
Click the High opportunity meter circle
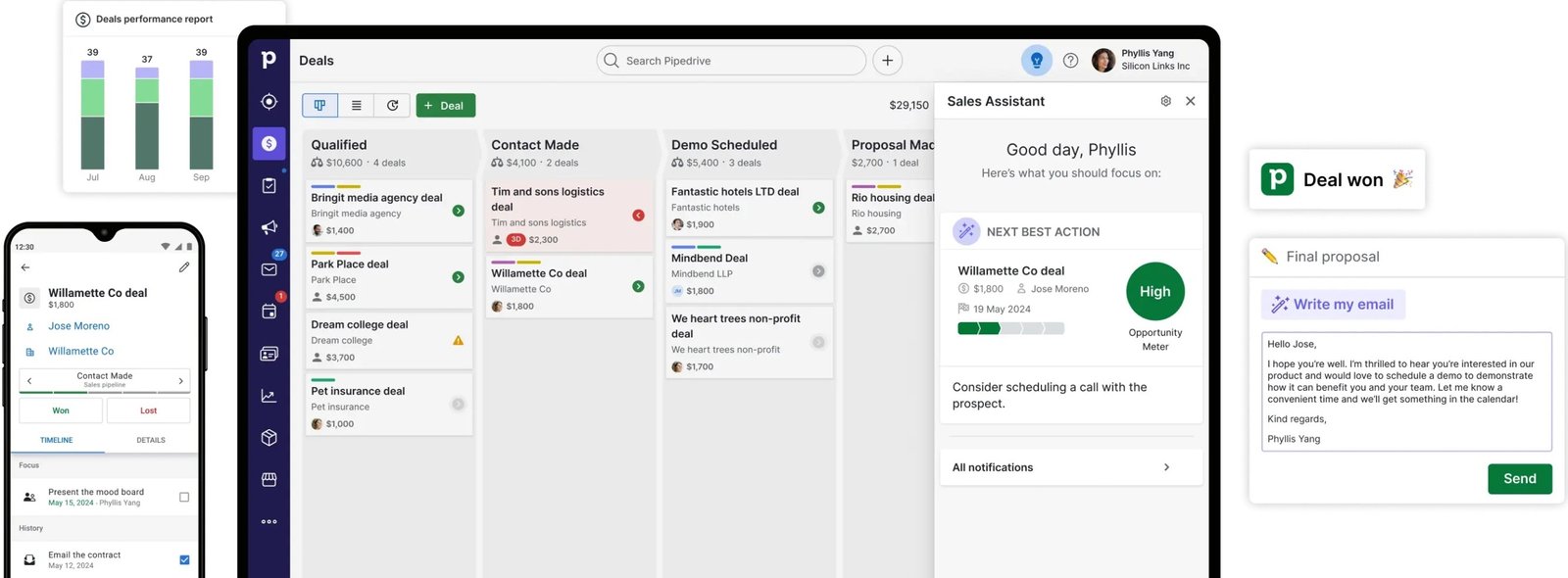pos(1155,291)
